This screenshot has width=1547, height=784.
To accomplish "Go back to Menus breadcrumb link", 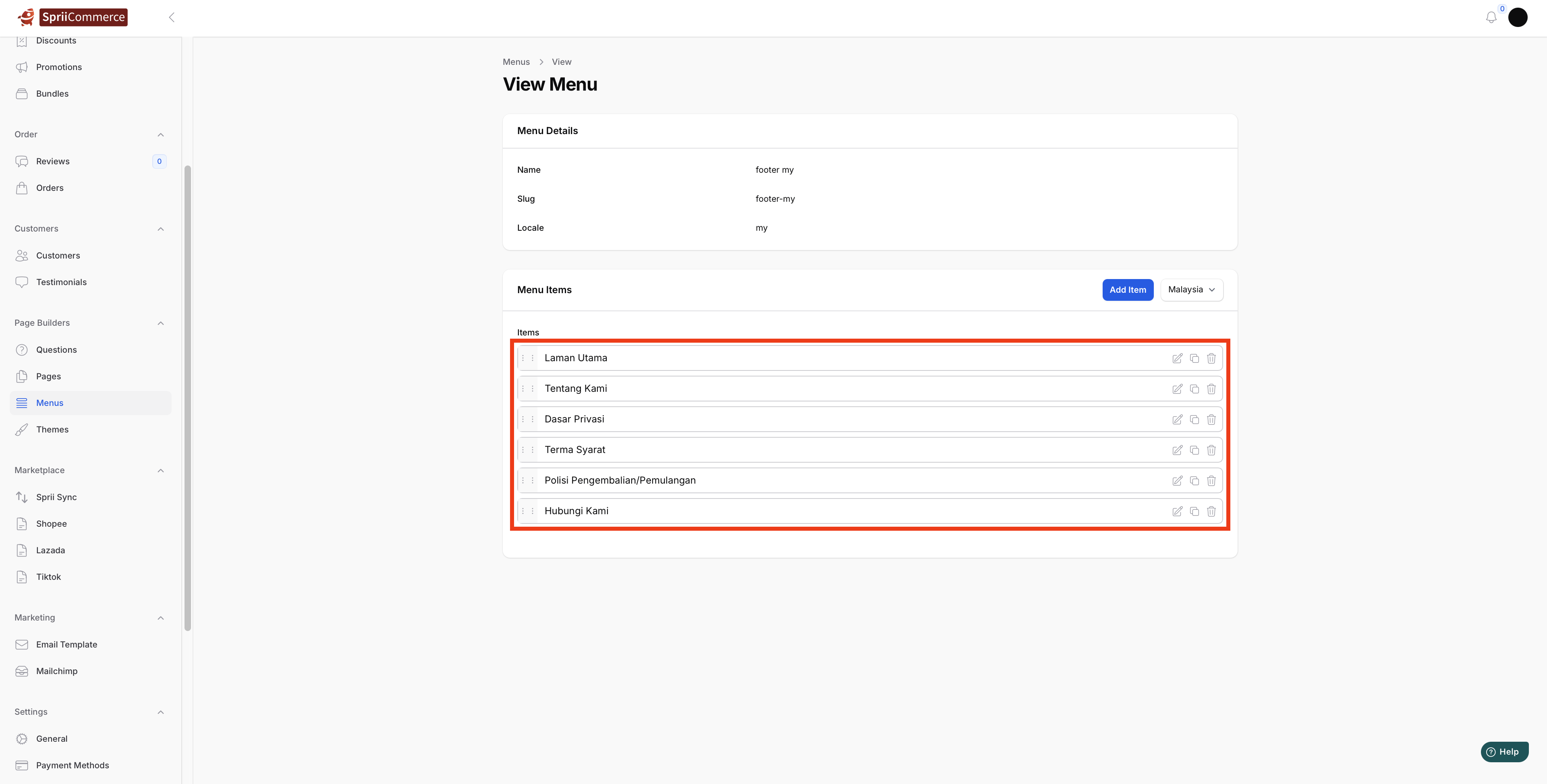I will click(516, 62).
